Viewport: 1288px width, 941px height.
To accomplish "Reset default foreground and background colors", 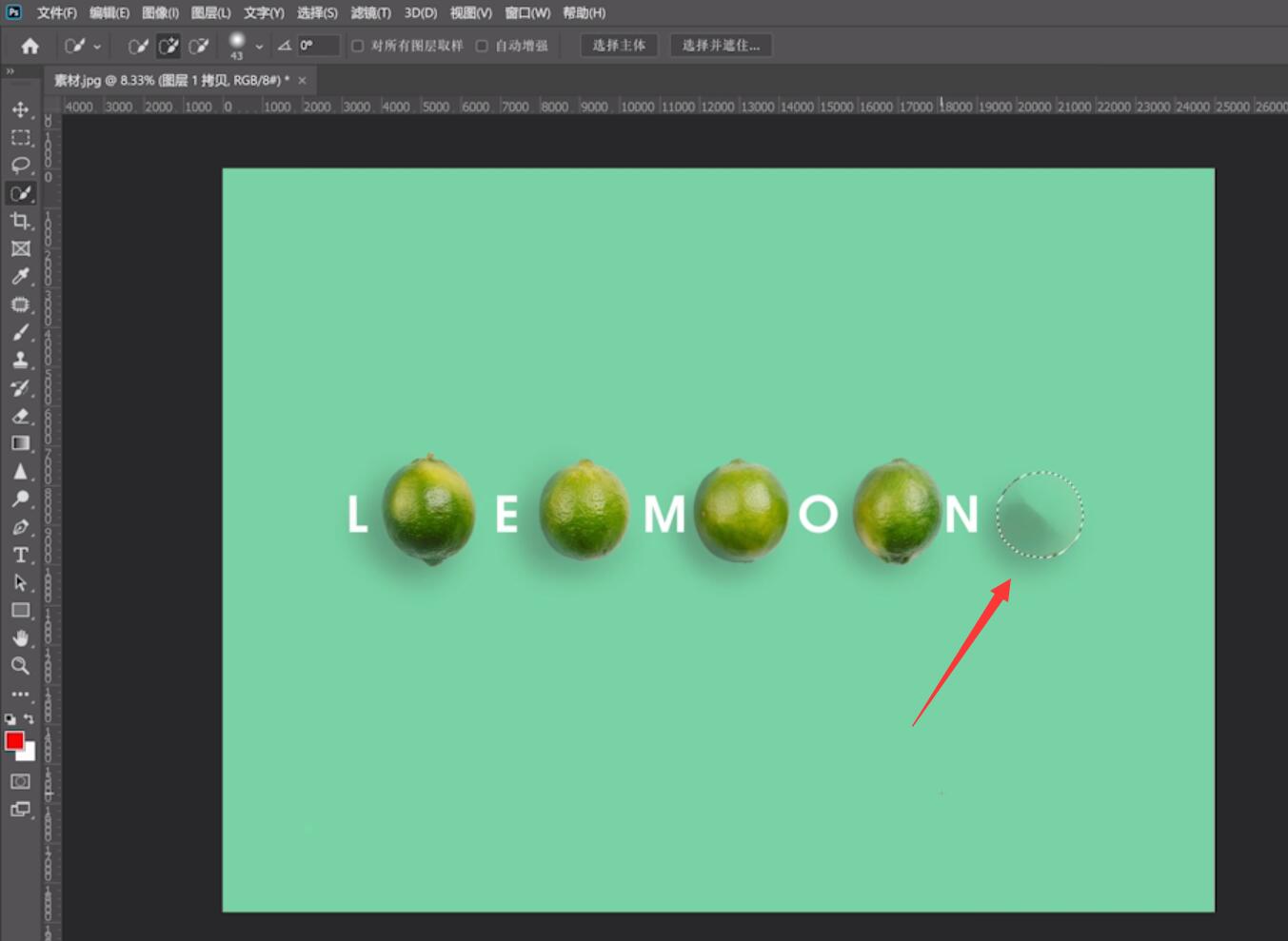I will point(10,719).
